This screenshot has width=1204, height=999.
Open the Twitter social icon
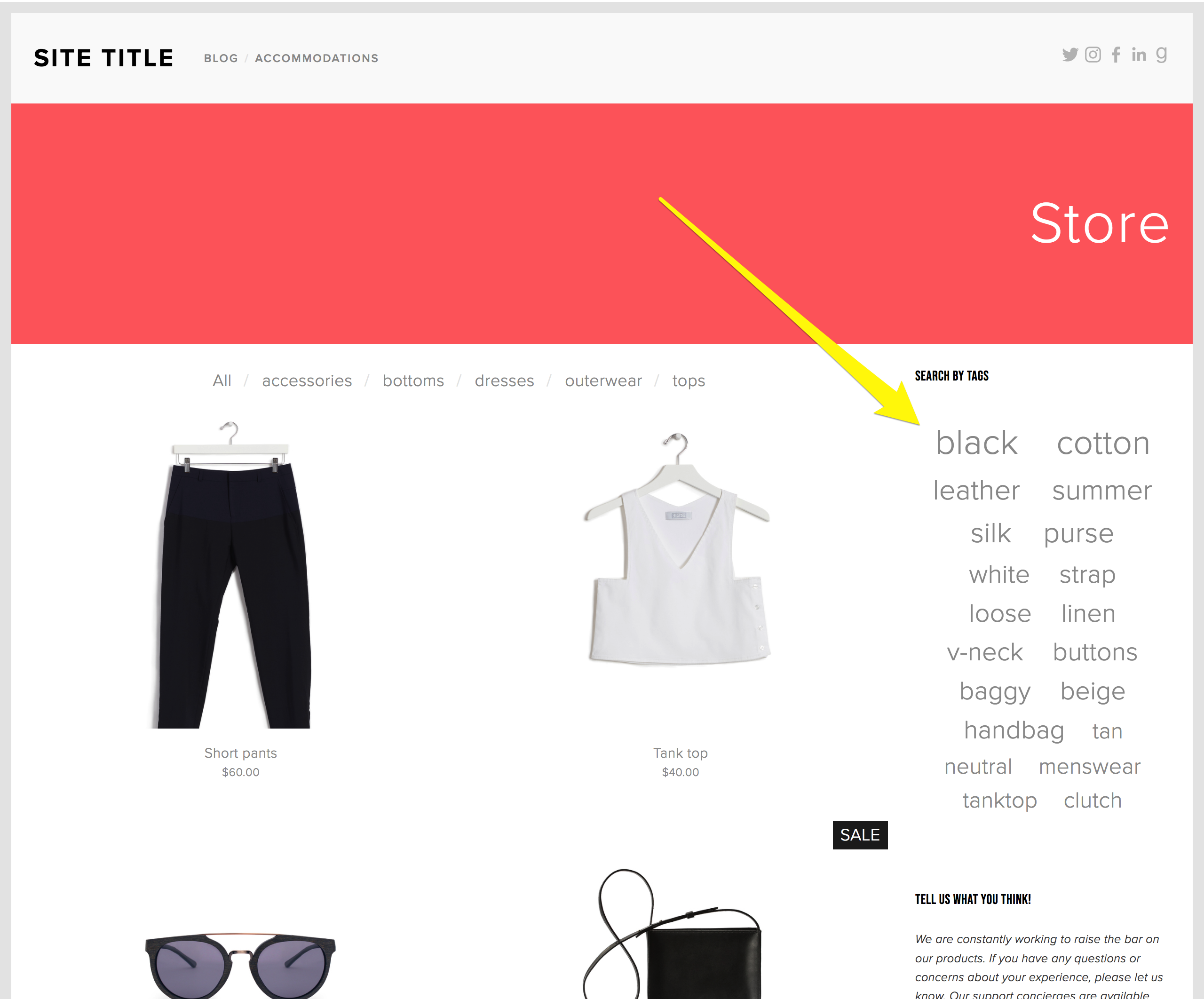coord(1070,55)
